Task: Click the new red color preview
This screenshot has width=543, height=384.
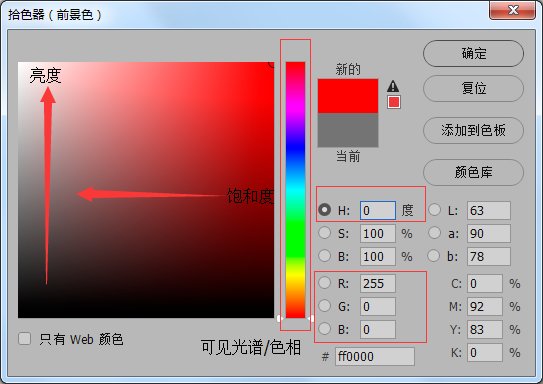Action: click(x=348, y=96)
